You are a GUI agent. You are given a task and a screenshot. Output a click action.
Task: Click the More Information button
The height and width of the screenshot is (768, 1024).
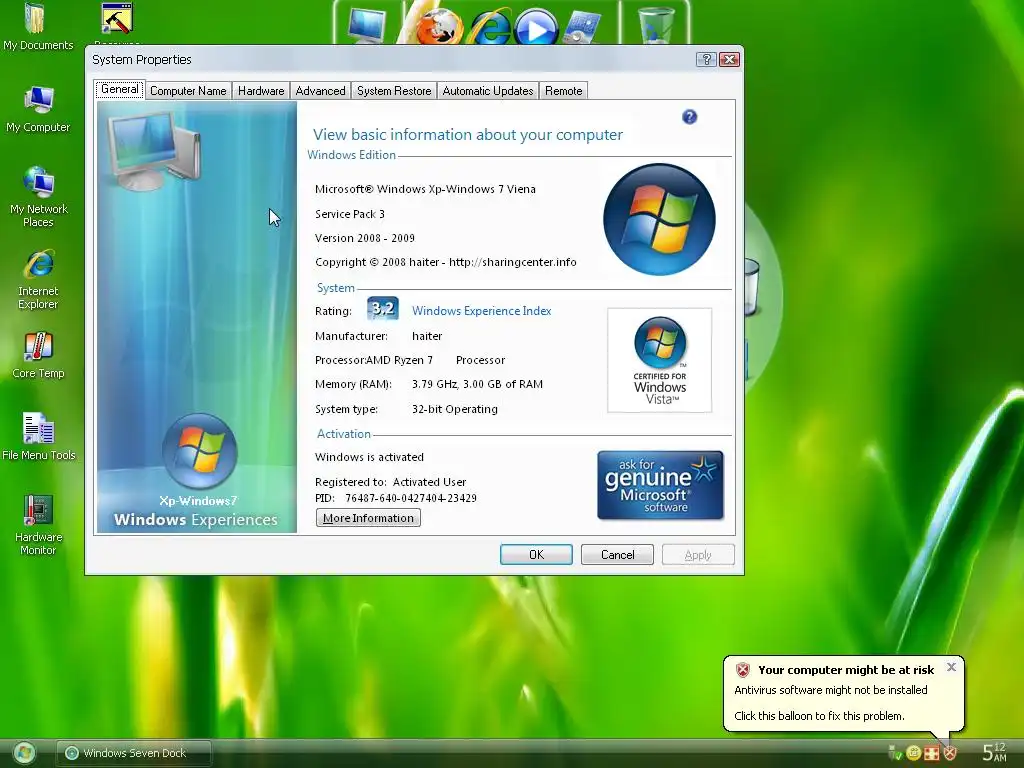(x=368, y=518)
